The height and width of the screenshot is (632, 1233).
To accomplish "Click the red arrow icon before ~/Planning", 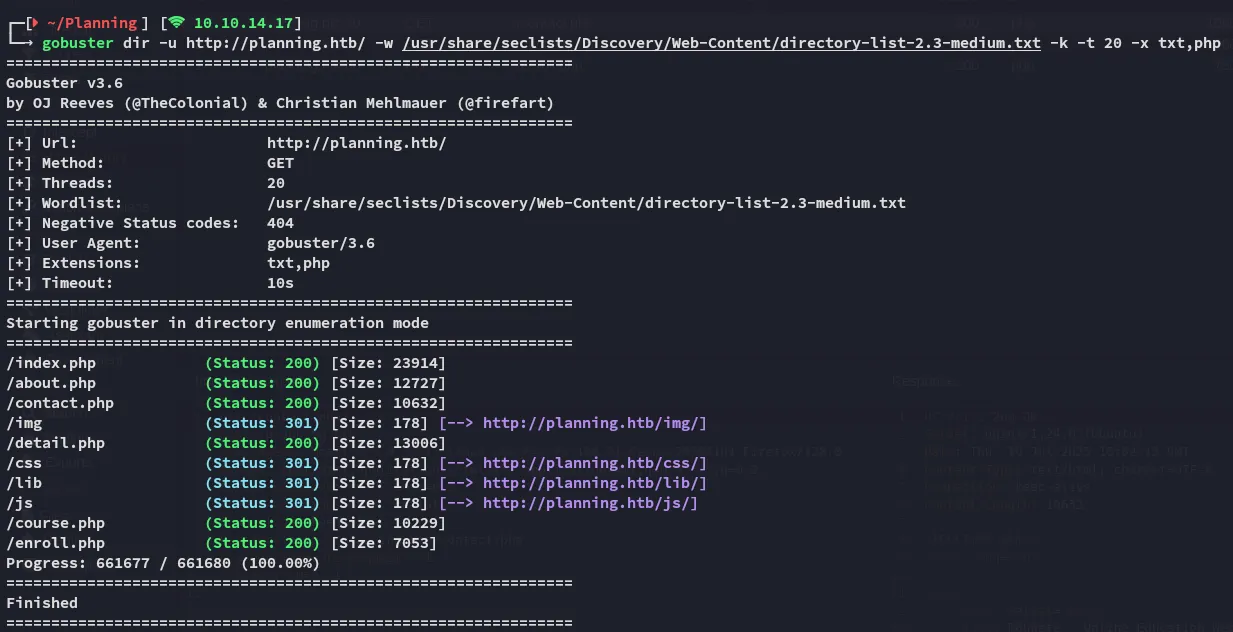I will [36, 22].
